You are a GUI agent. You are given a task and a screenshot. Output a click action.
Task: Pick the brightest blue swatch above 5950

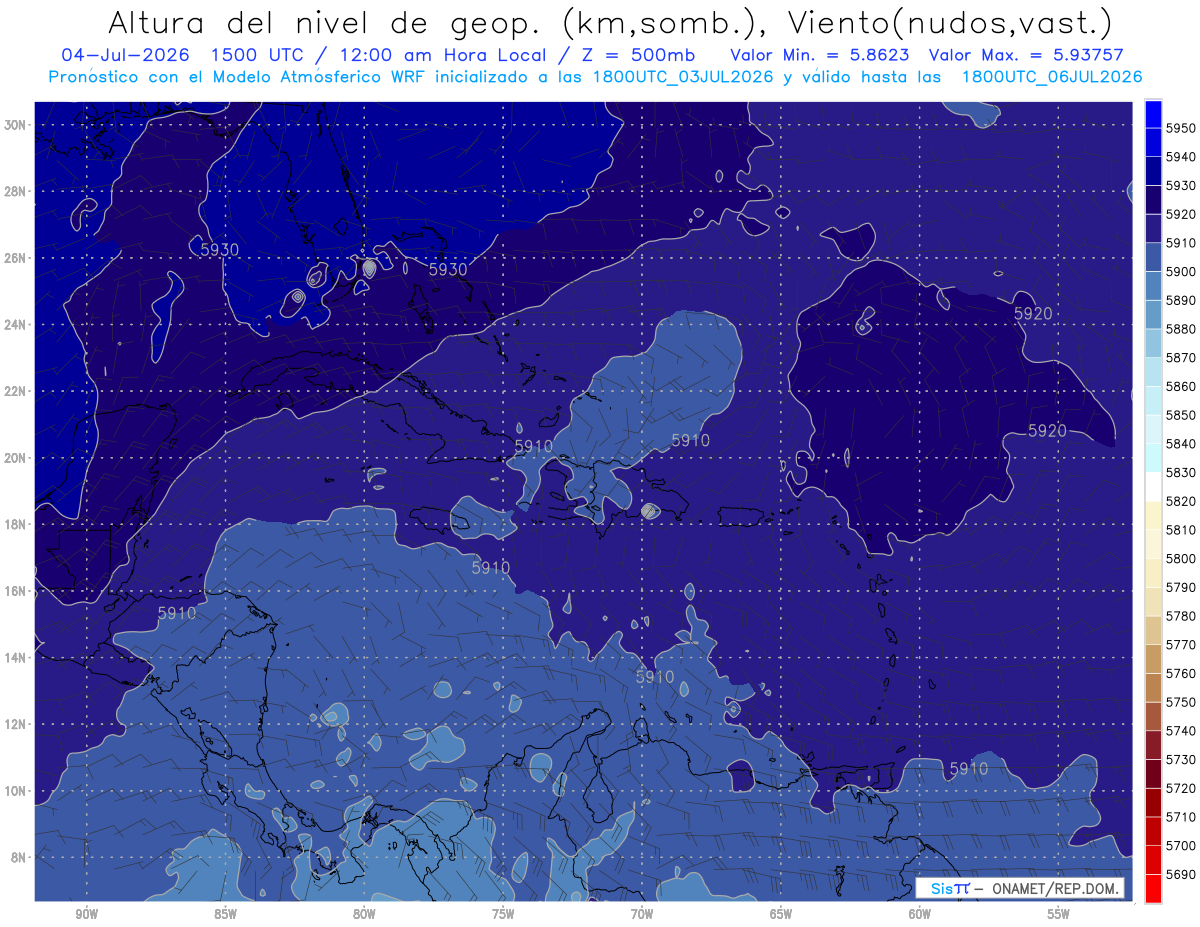coord(1153,114)
